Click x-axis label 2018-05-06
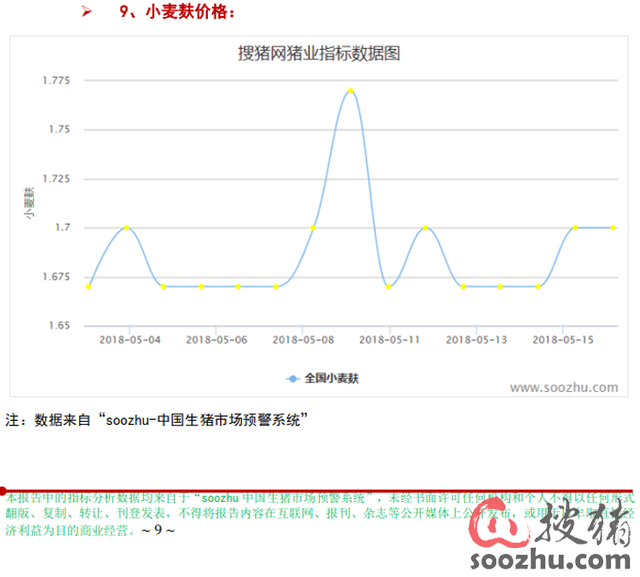Image resolution: width=640 pixels, height=577 pixels. [x=216, y=340]
